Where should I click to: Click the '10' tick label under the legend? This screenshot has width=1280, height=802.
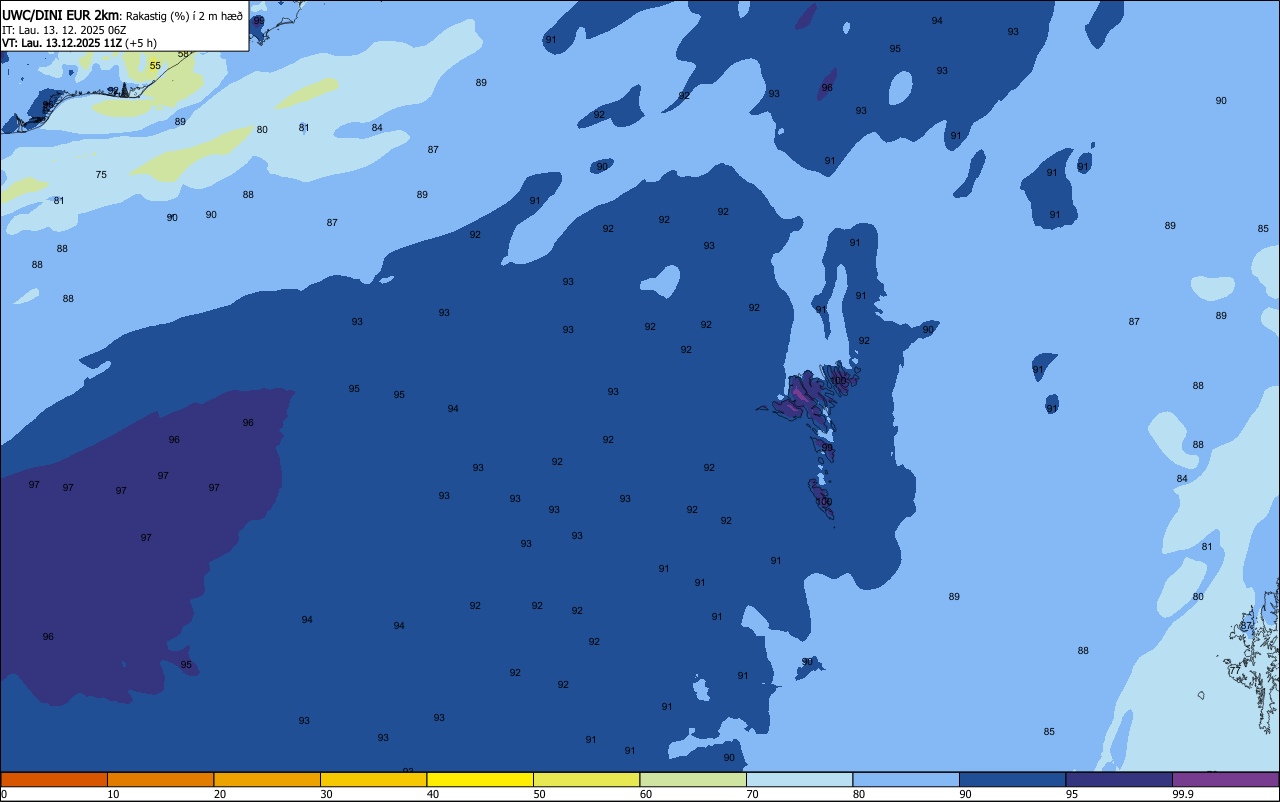113,794
